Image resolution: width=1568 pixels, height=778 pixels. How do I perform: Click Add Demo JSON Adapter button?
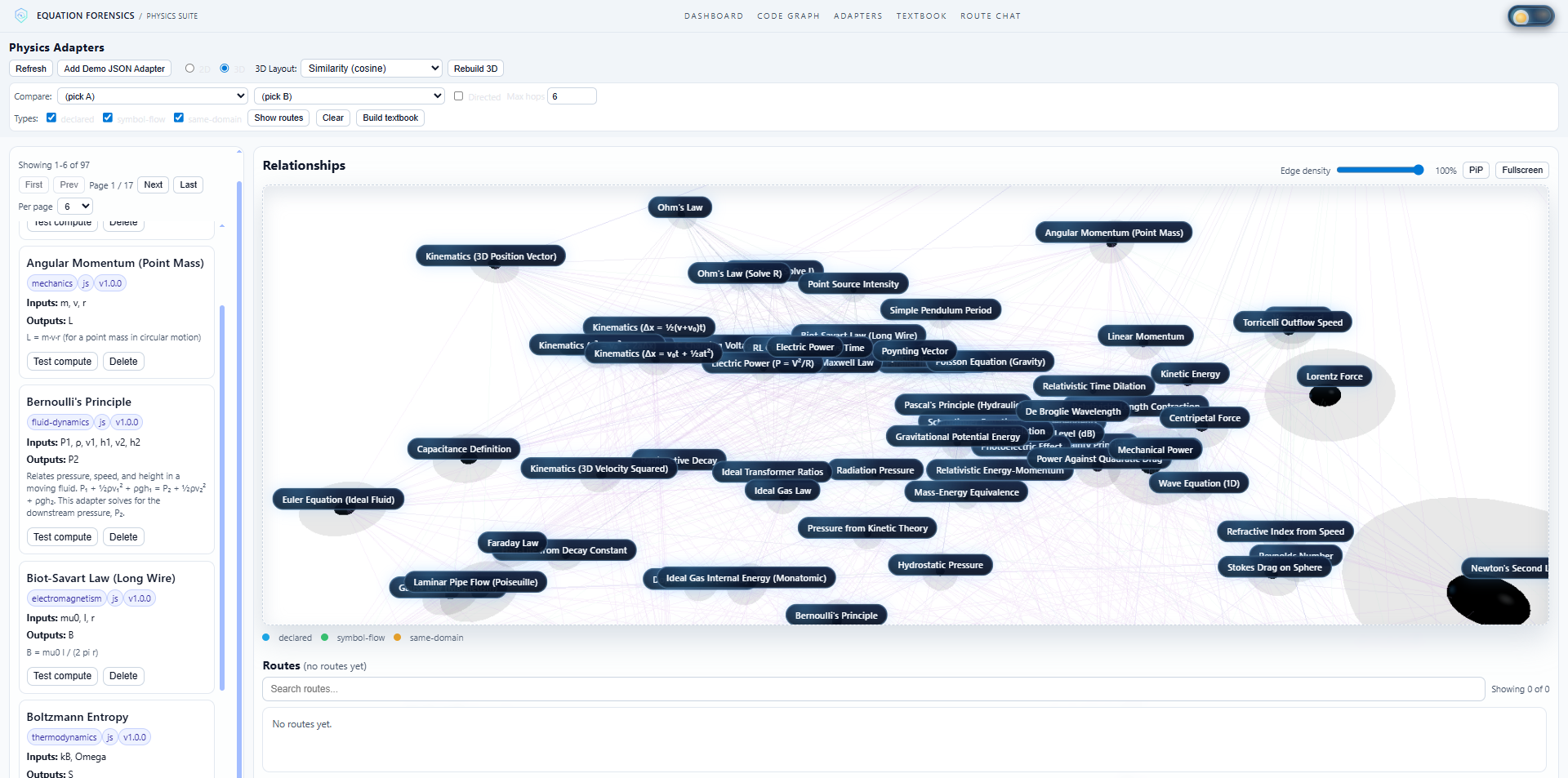pos(114,69)
